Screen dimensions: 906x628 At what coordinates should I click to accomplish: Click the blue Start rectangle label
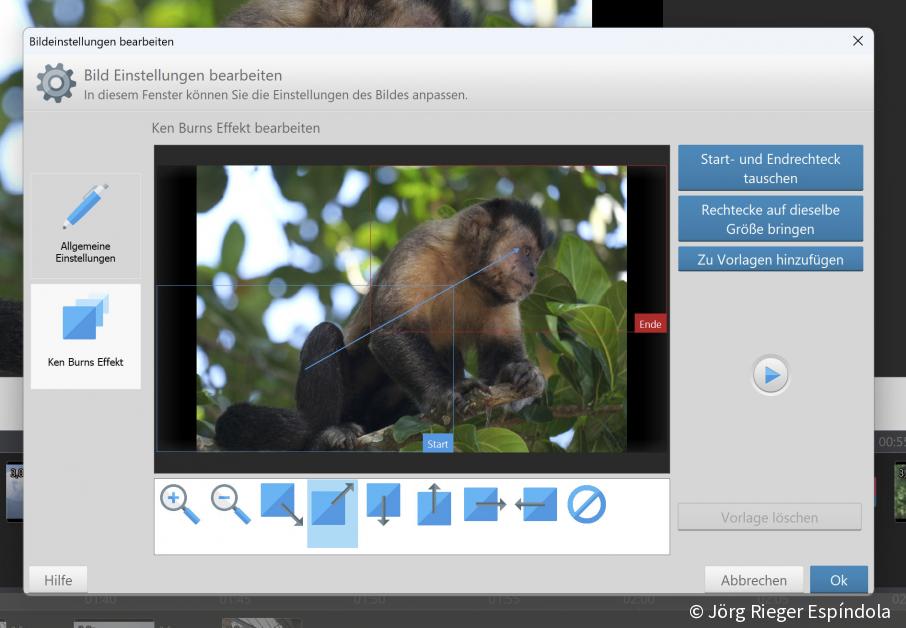coord(438,443)
